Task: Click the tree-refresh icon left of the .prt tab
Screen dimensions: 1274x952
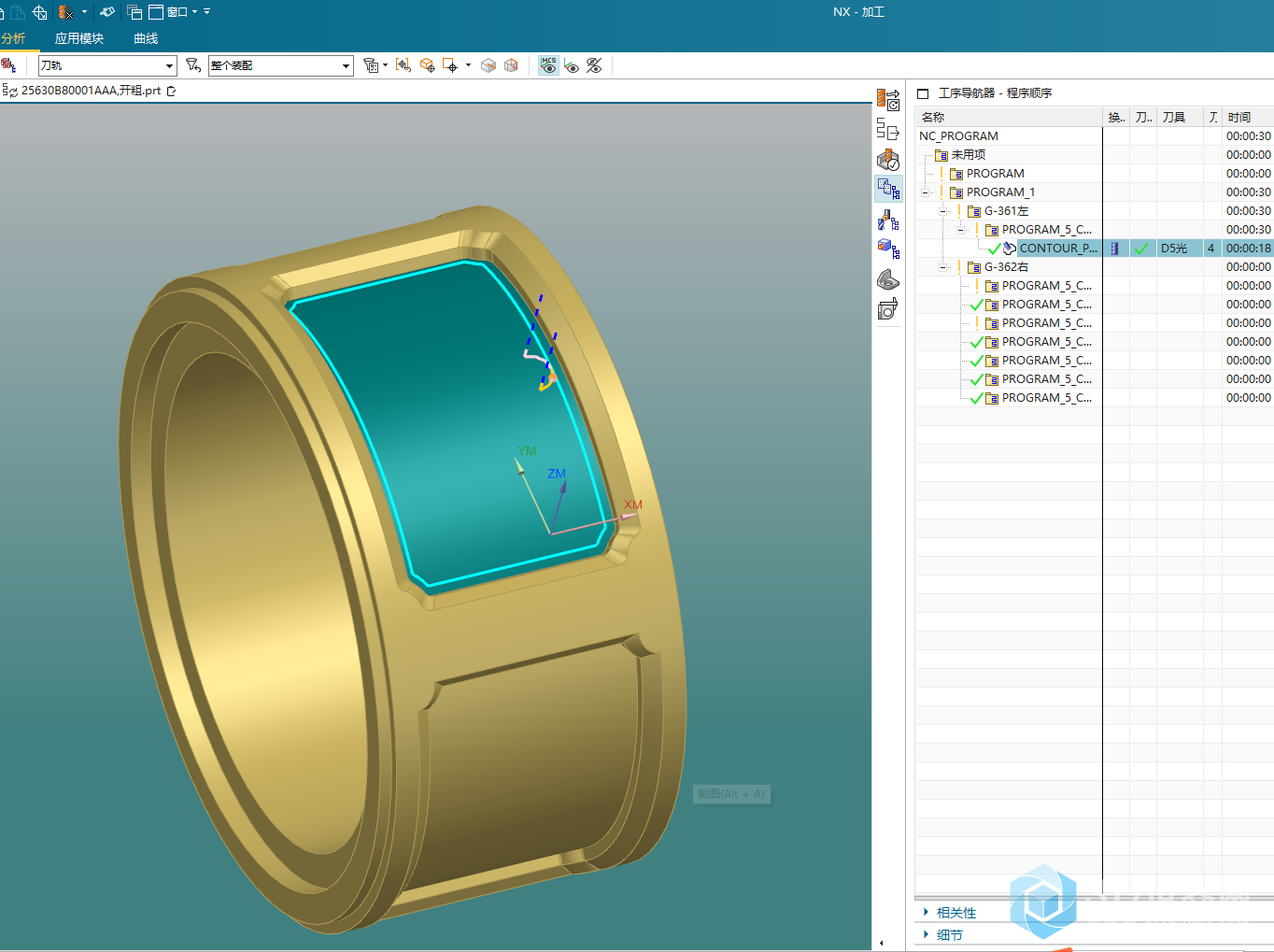Action: point(9,91)
